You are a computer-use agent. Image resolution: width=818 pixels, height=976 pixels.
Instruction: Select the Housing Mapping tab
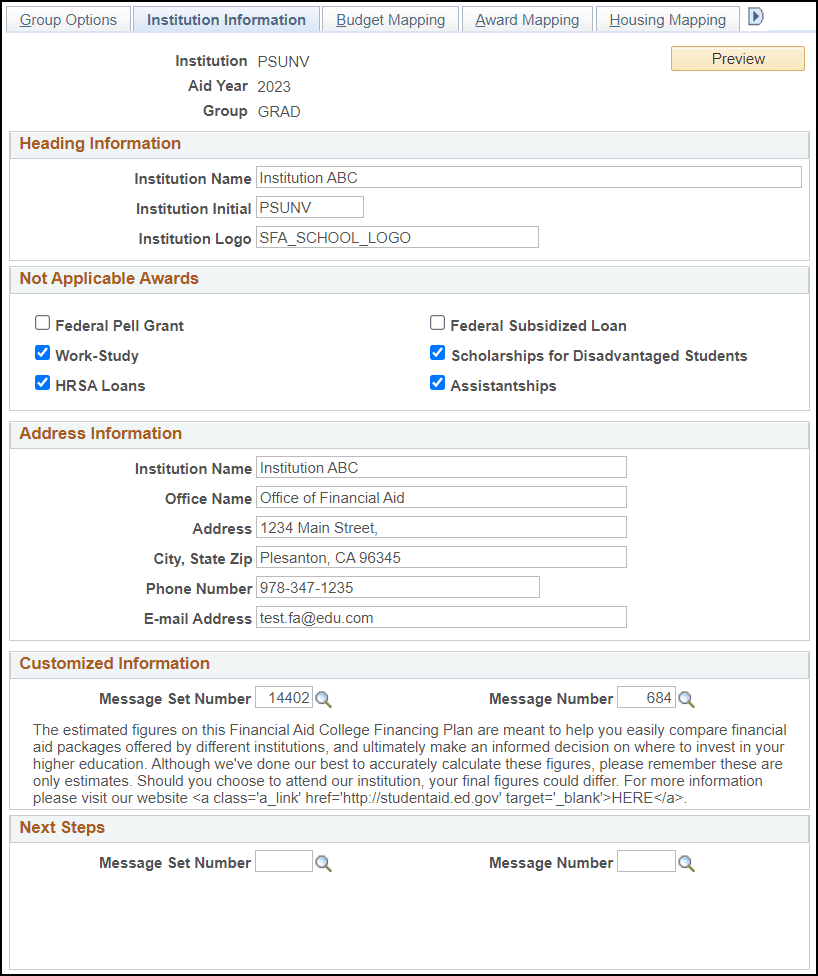point(667,18)
